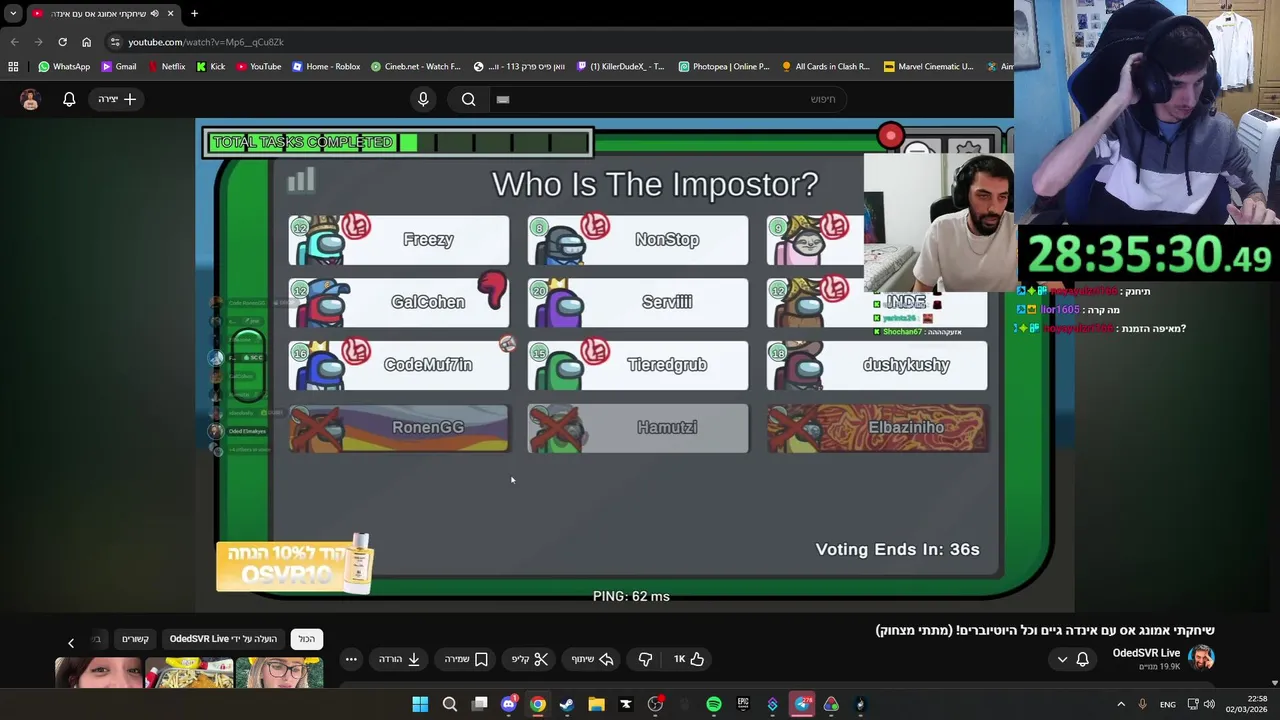Open the Gmail bookmark
The width and height of the screenshot is (1280, 720).
118,67
